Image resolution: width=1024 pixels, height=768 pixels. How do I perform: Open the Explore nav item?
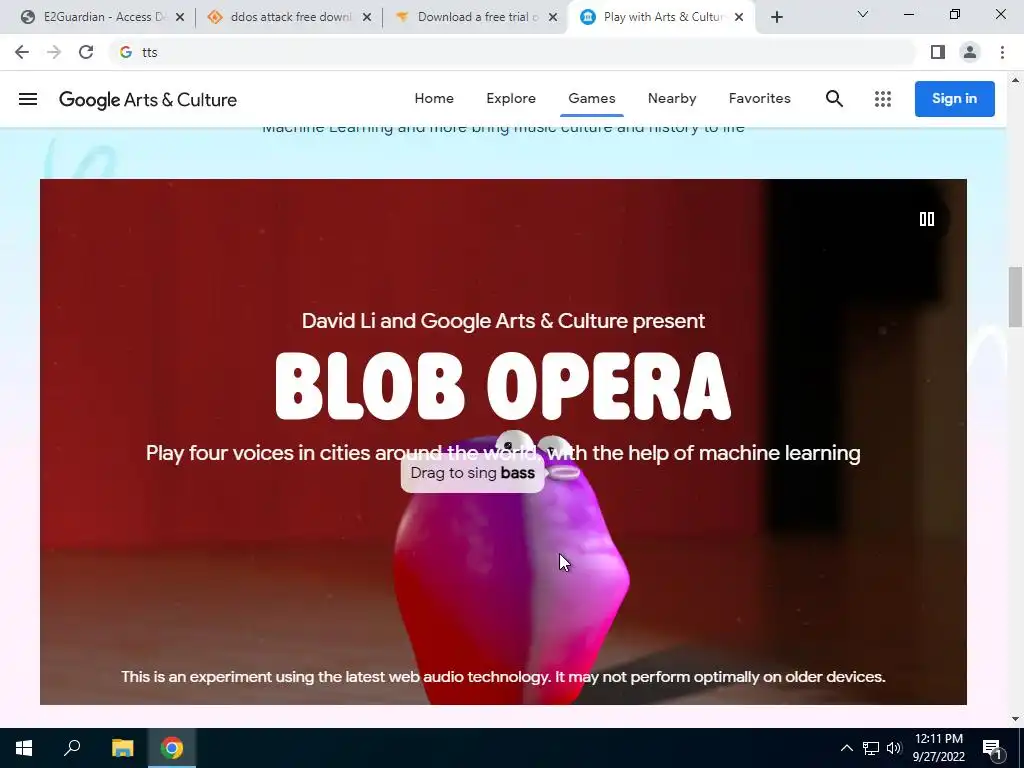(511, 98)
